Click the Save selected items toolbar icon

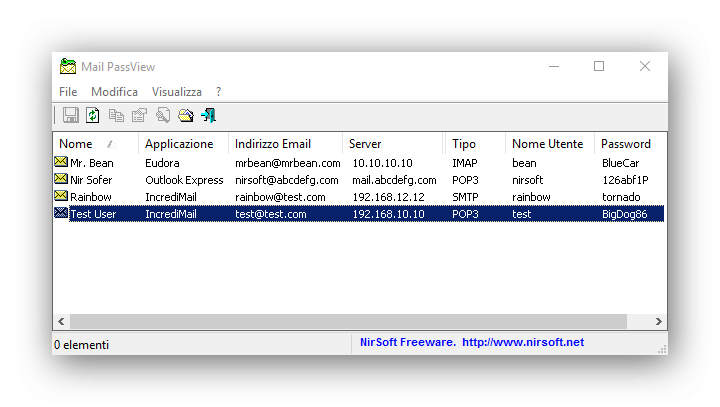click(x=70, y=115)
